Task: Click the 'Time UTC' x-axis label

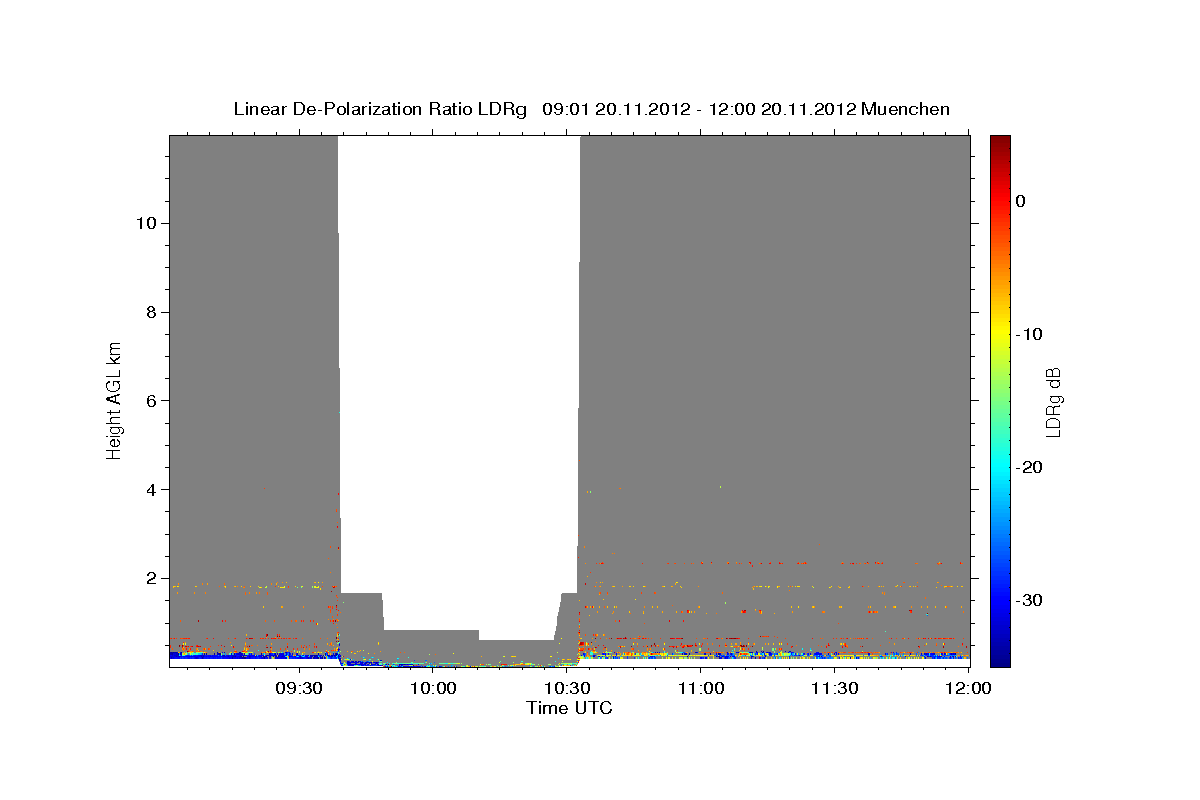Action: (569, 708)
